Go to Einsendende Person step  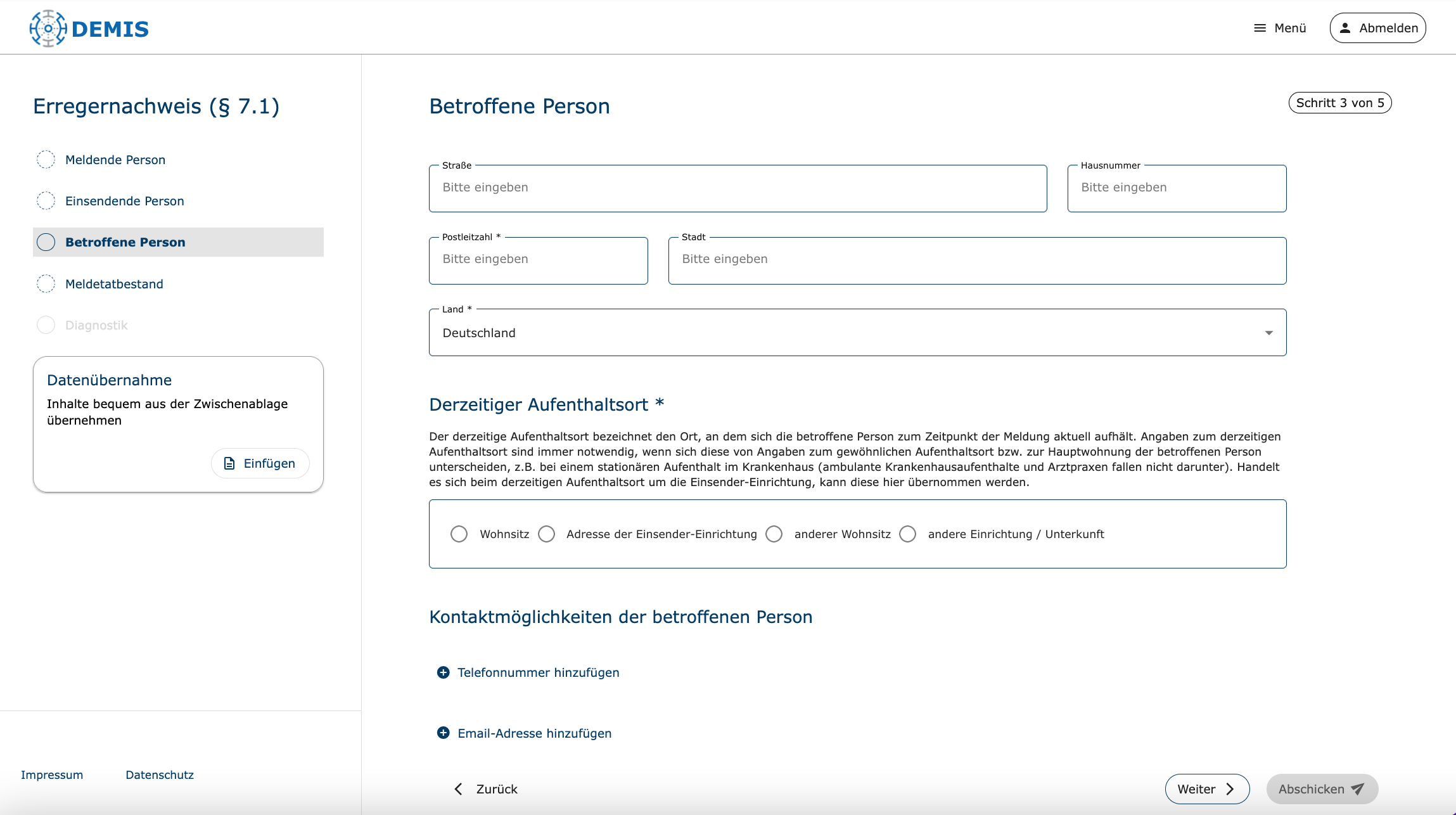tap(124, 201)
